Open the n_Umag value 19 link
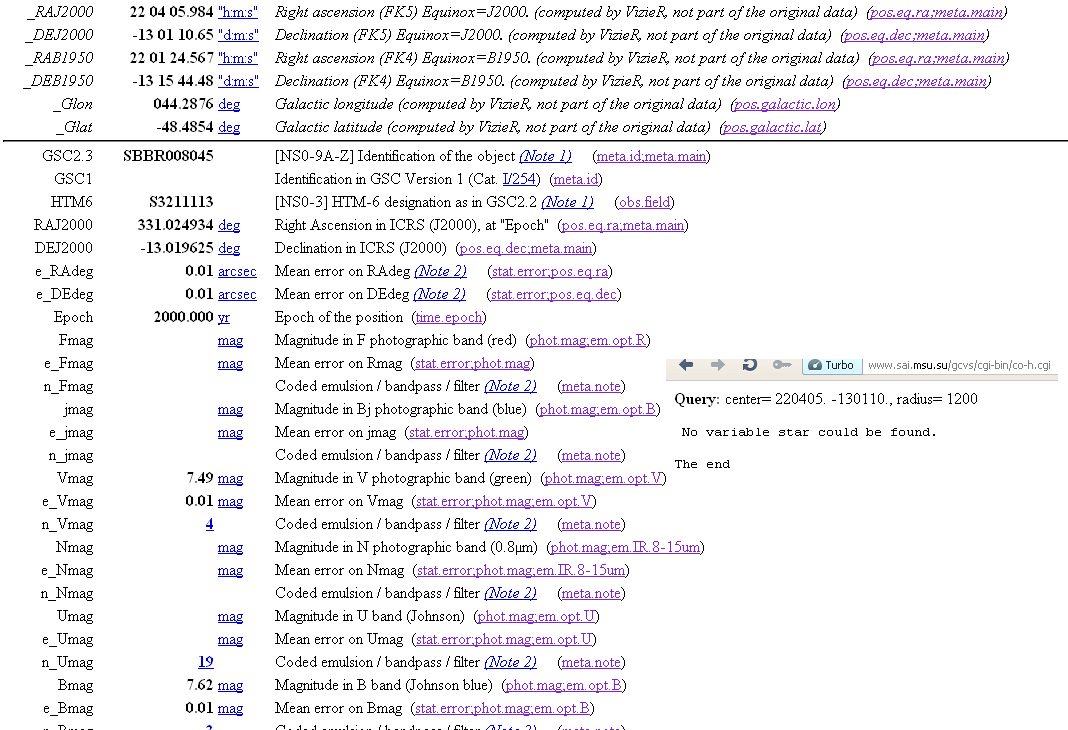Screen dimensions: 1068x730 205,662
